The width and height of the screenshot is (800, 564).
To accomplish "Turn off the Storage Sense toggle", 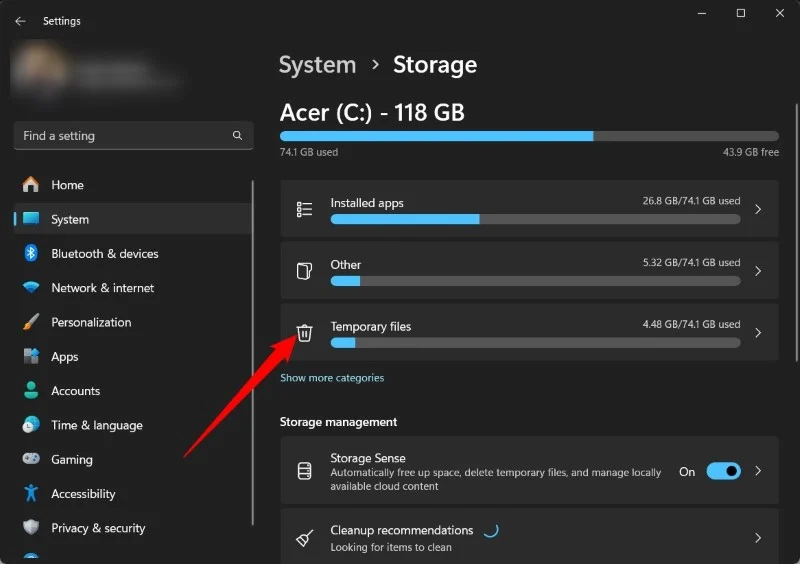I will (723, 471).
